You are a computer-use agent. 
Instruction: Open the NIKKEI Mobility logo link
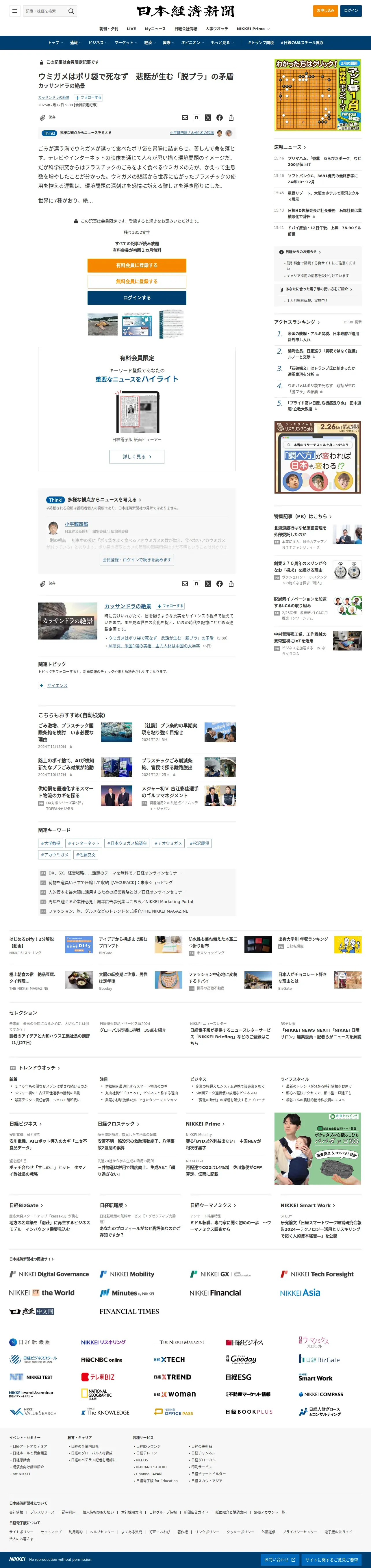[x=127, y=1274]
